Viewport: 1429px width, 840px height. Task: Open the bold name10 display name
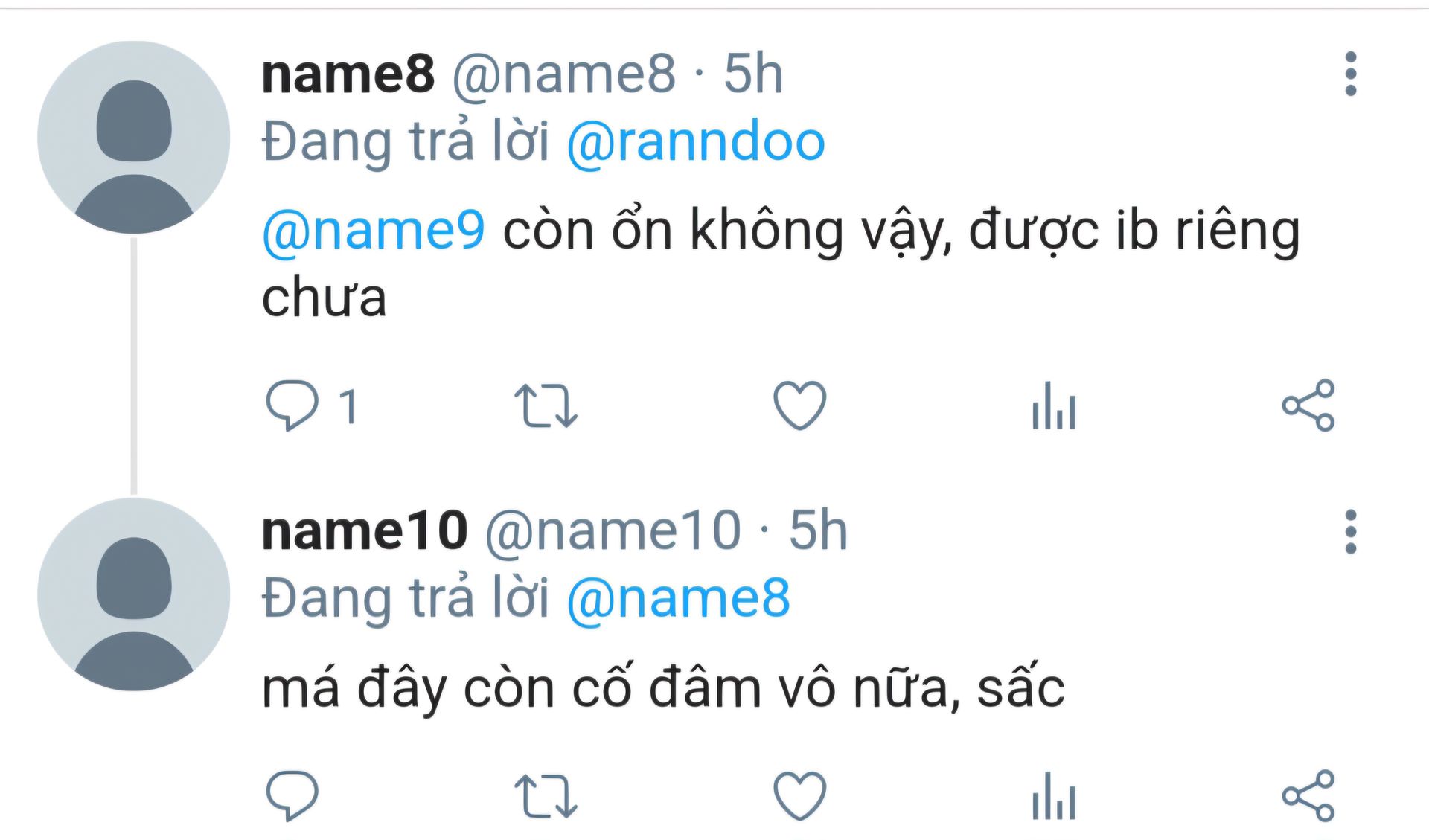point(365,531)
